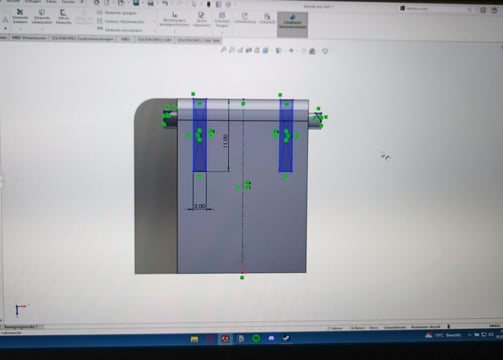Expand the Elemente übernehmen dropdown arrow
The width and height of the screenshot is (503, 360).
coord(42,29)
